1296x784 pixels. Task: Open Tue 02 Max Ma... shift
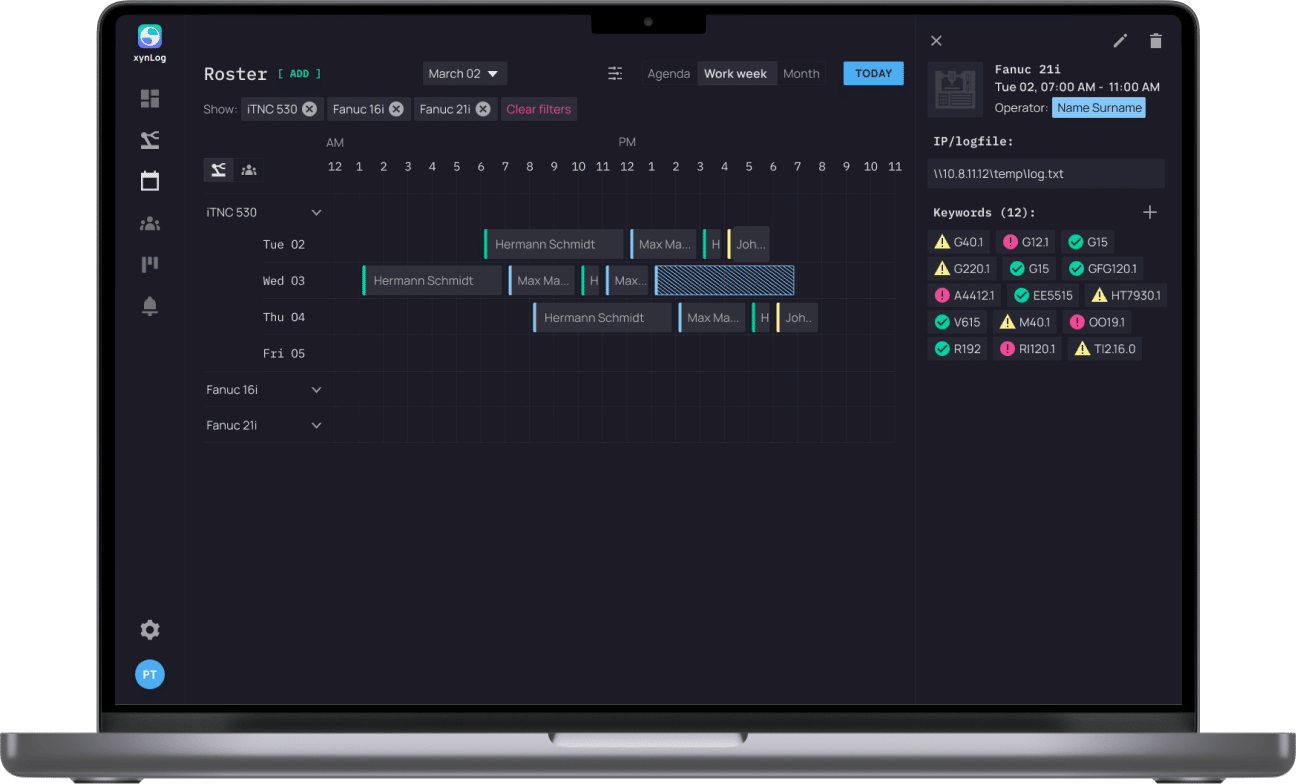point(662,244)
